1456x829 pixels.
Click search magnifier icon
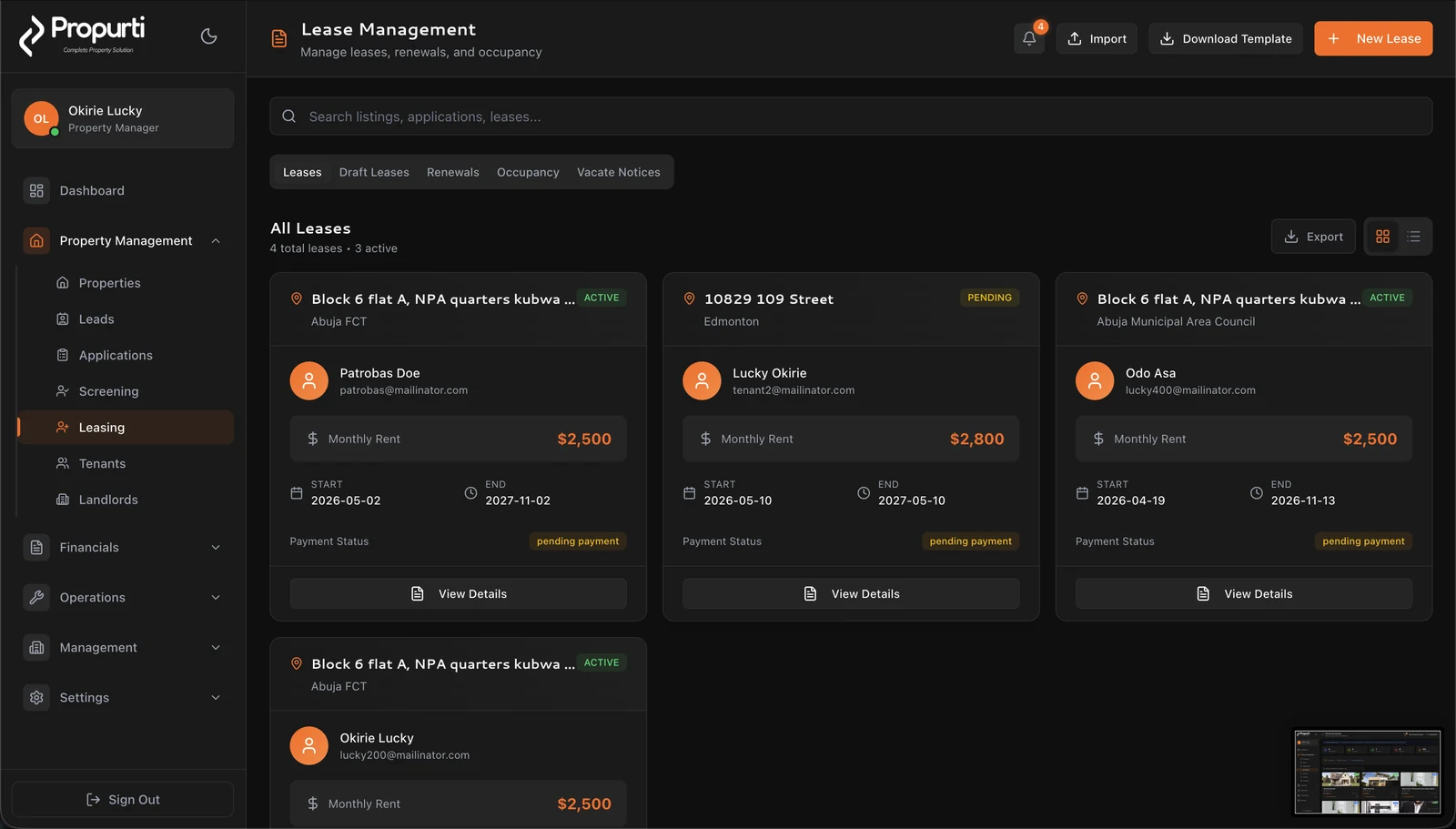tap(288, 116)
